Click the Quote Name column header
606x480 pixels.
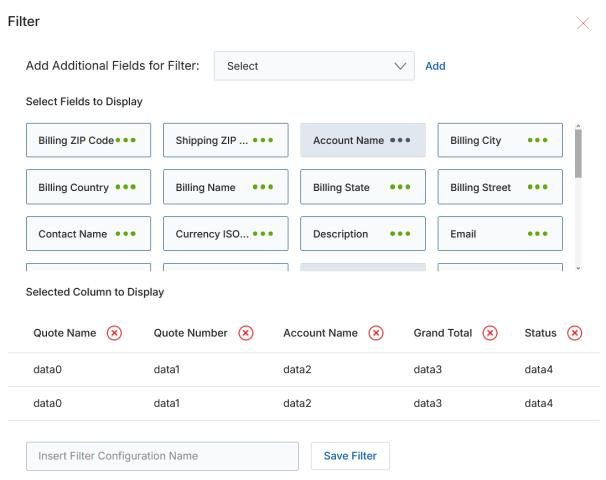tap(65, 333)
